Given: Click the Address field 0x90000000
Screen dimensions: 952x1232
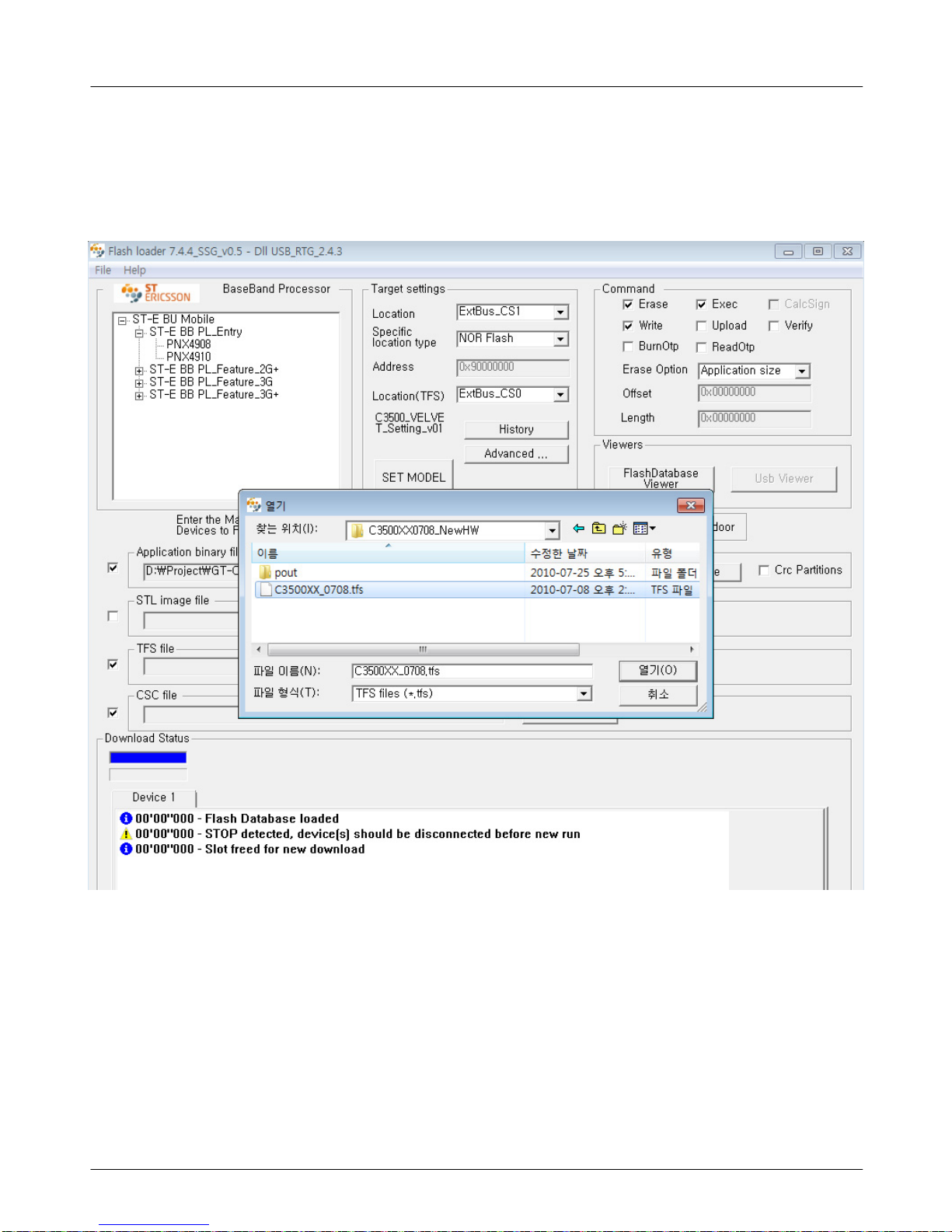Looking at the screenshot, I should pyautogui.click(x=512, y=368).
